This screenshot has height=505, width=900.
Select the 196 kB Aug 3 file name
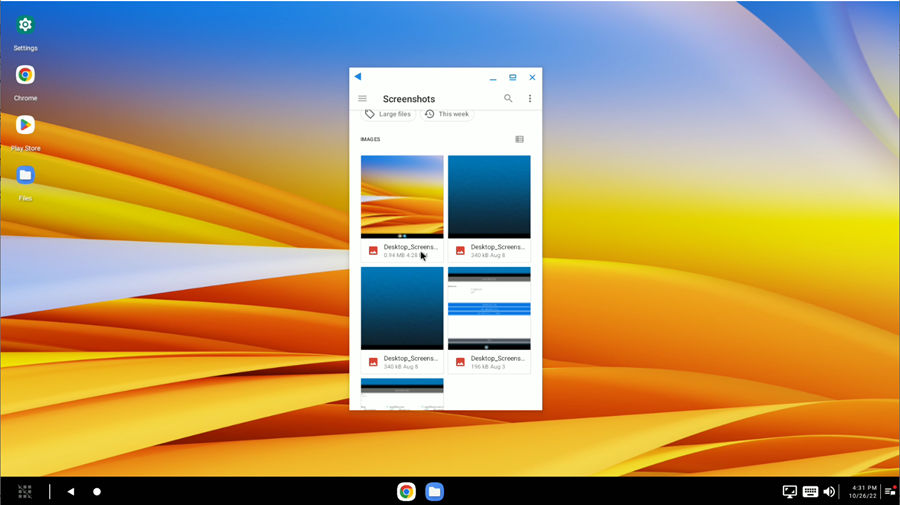[x=498, y=358]
